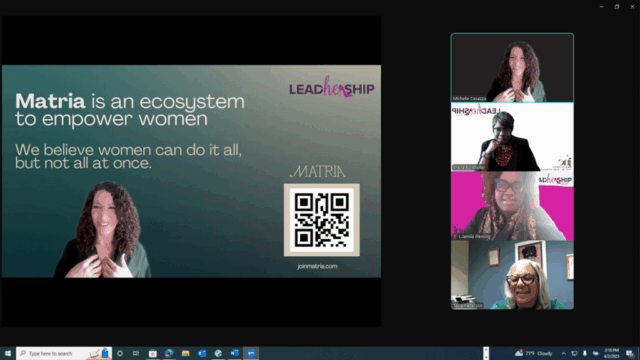Open the network display tray icon
Image resolution: width=640 pixels, height=360 pixels.
574,353
